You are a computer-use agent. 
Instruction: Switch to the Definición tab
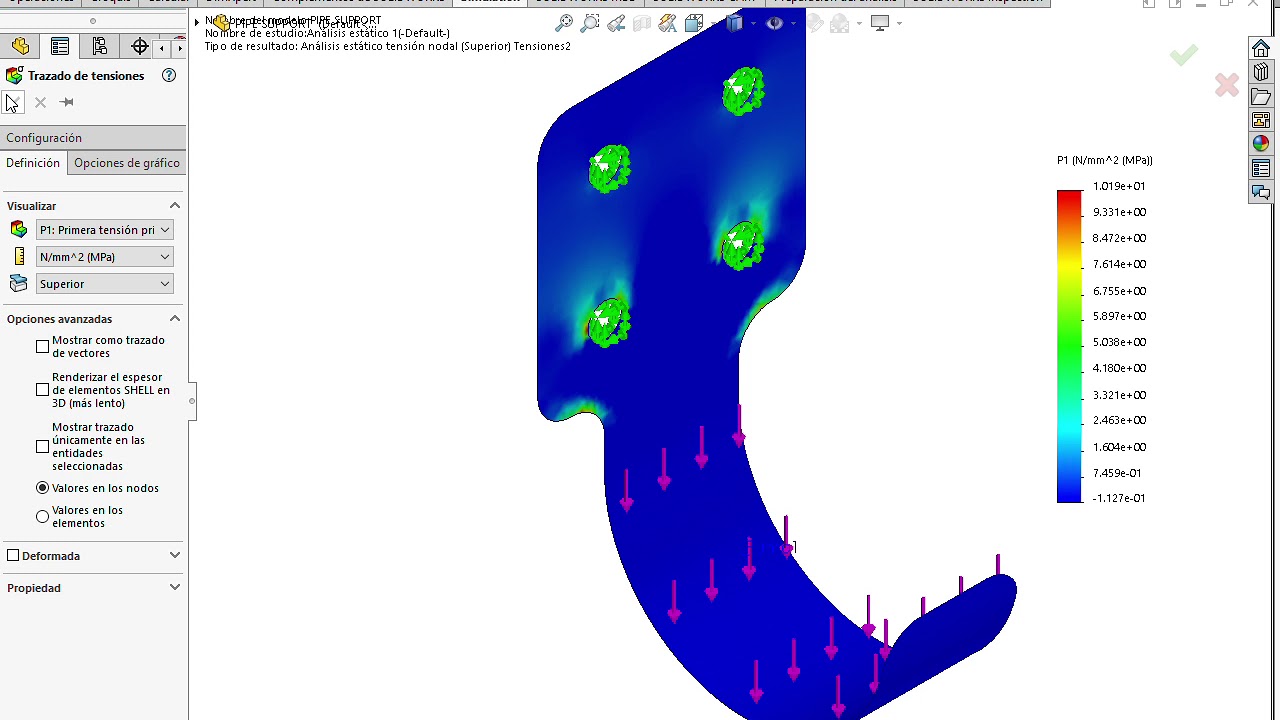pos(33,163)
